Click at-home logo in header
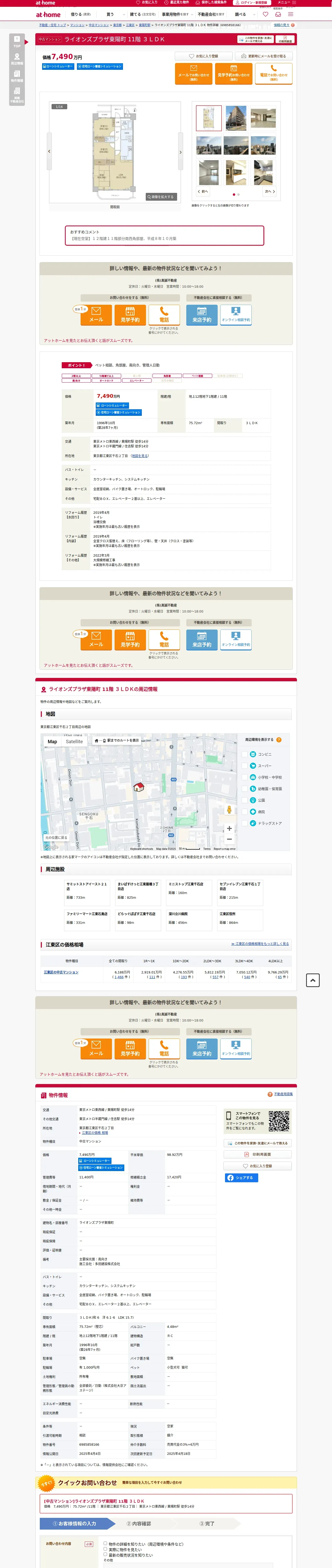Viewport: 332px width, 1568px height. tap(48, 14)
